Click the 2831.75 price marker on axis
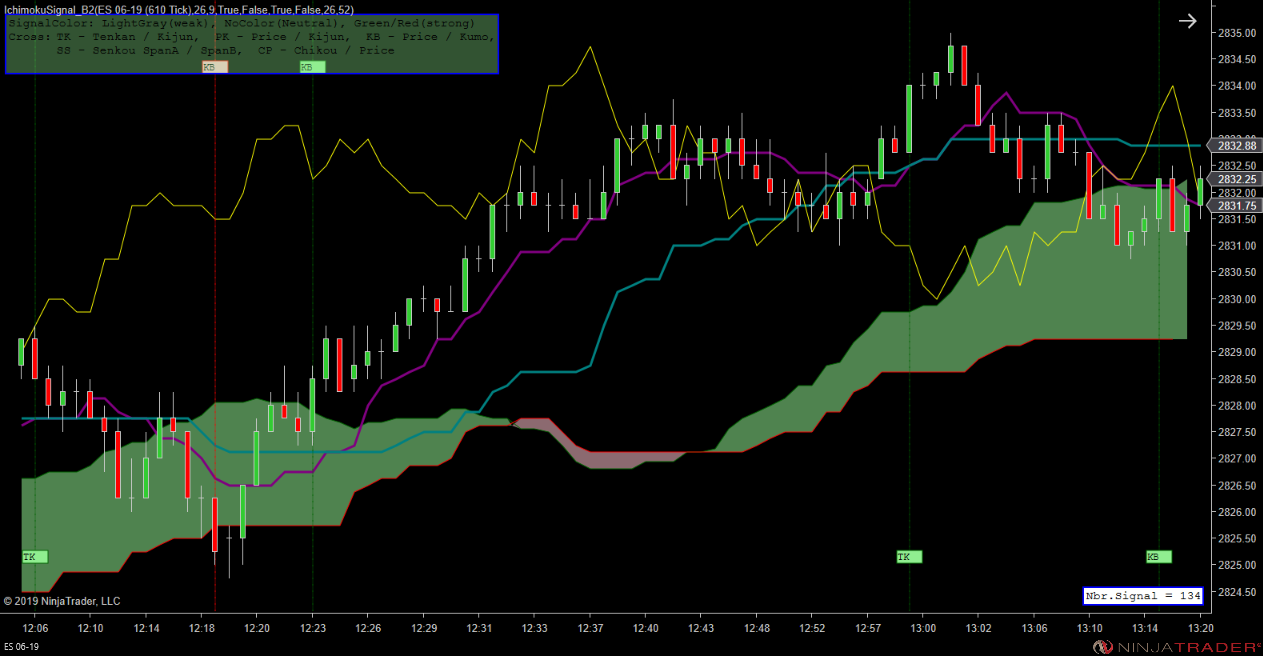 coord(1236,206)
